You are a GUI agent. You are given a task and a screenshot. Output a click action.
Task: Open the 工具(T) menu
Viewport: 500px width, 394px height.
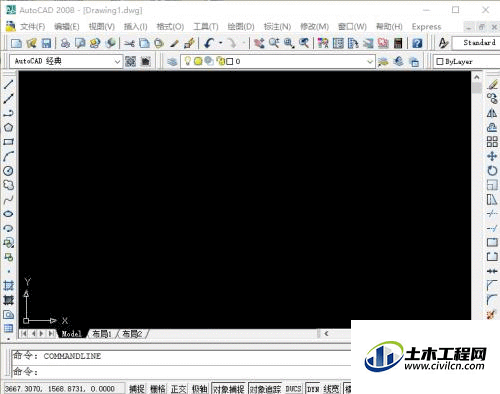point(206,27)
